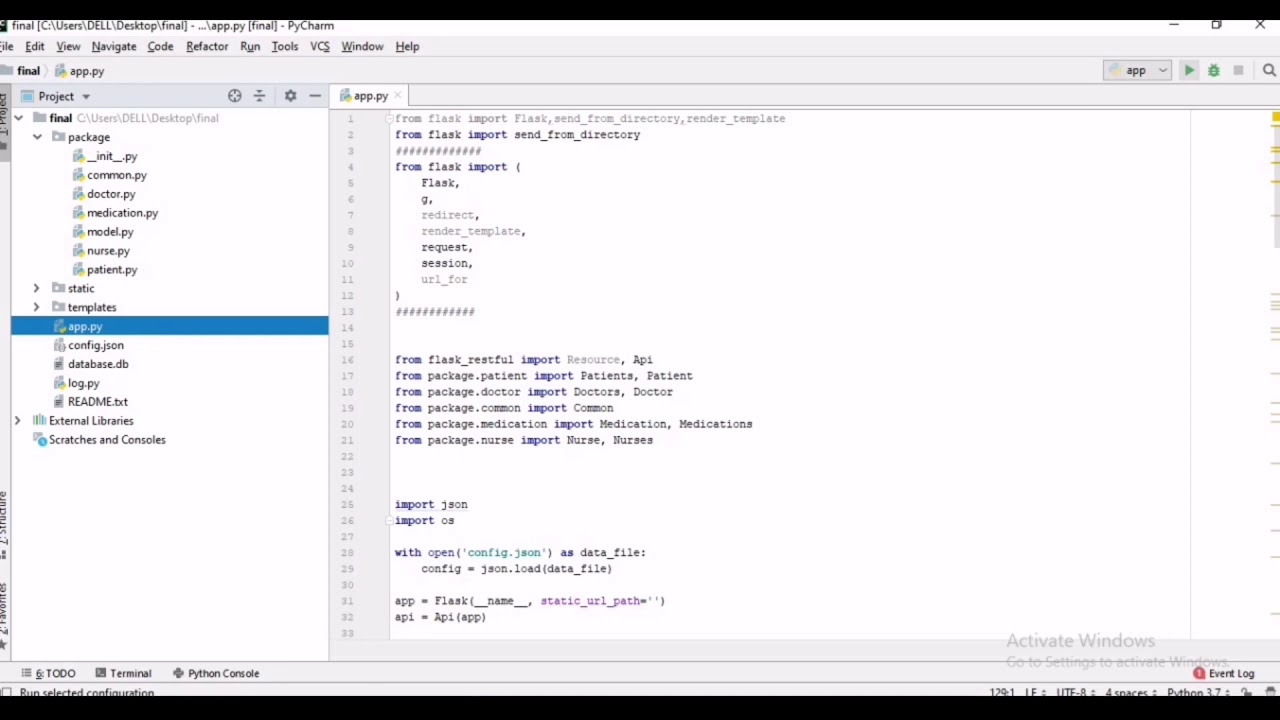Expand External Libraries node

(x=18, y=421)
